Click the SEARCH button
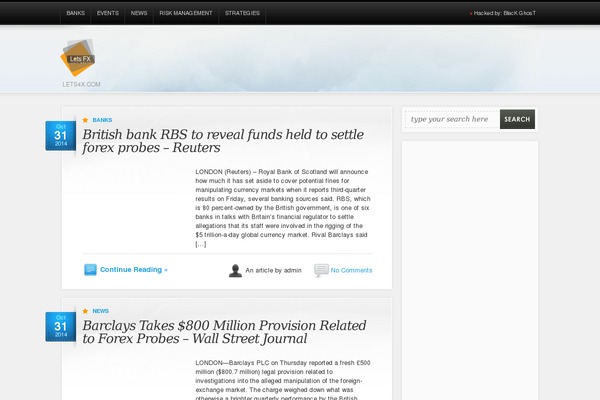The height and width of the screenshot is (400, 600). (x=517, y=119)
